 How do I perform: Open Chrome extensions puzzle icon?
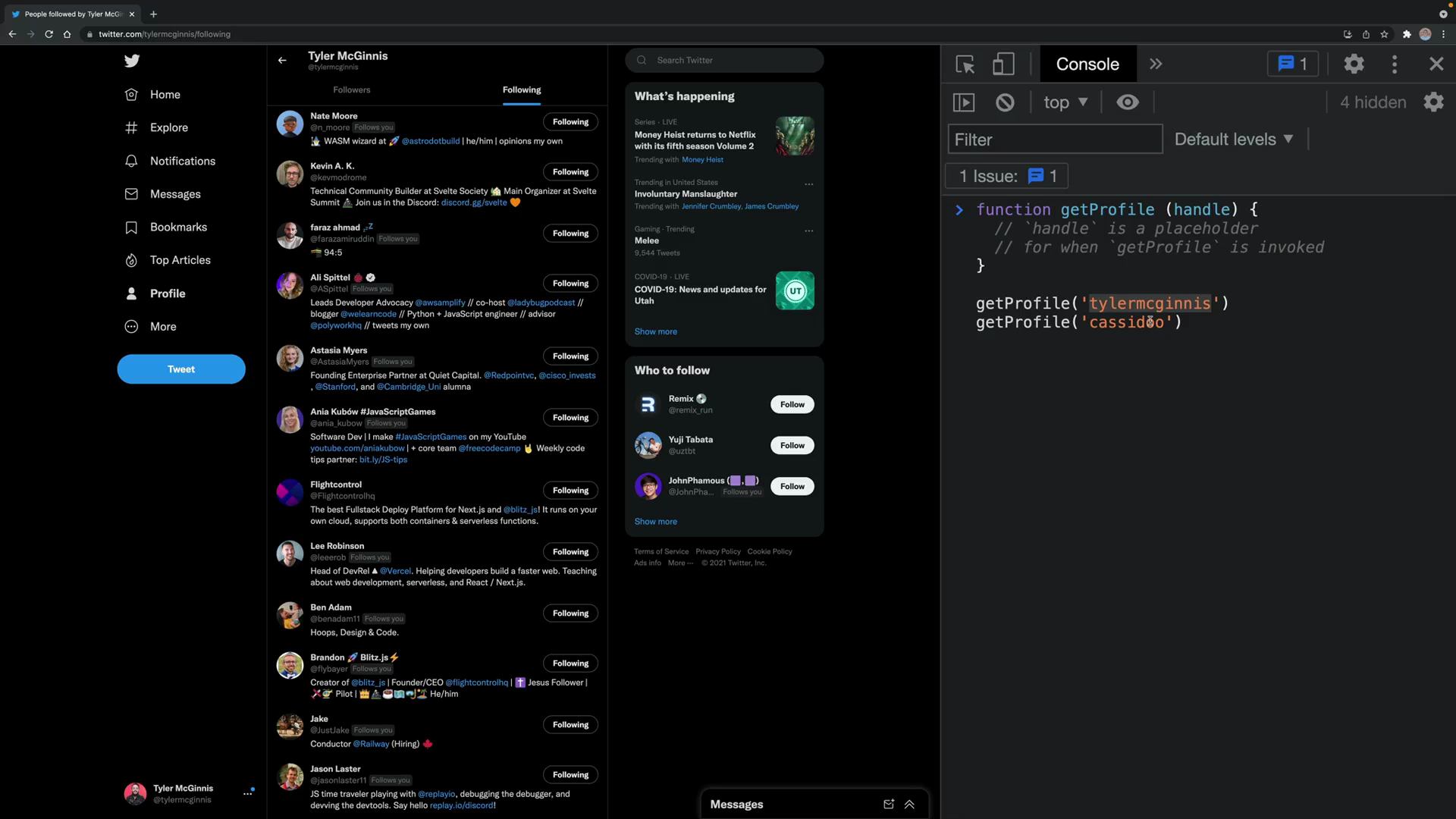(x=1407, y=34)
